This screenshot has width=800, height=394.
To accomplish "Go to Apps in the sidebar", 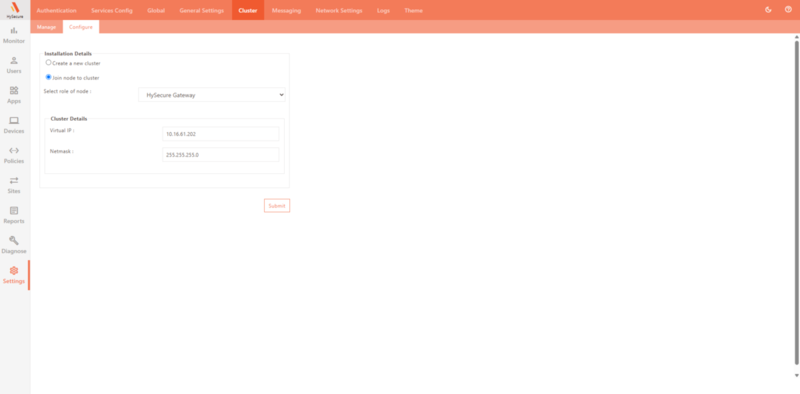I will [x=14, y=95].
